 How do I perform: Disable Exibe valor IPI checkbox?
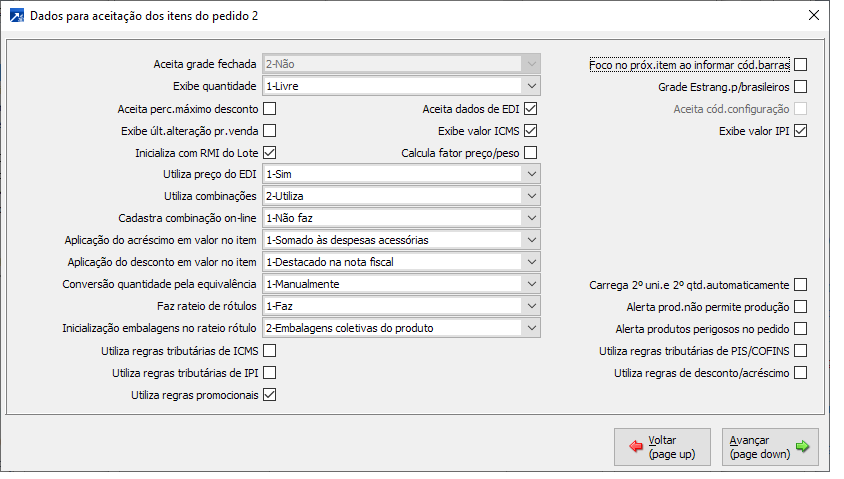(x=800, y=131)
